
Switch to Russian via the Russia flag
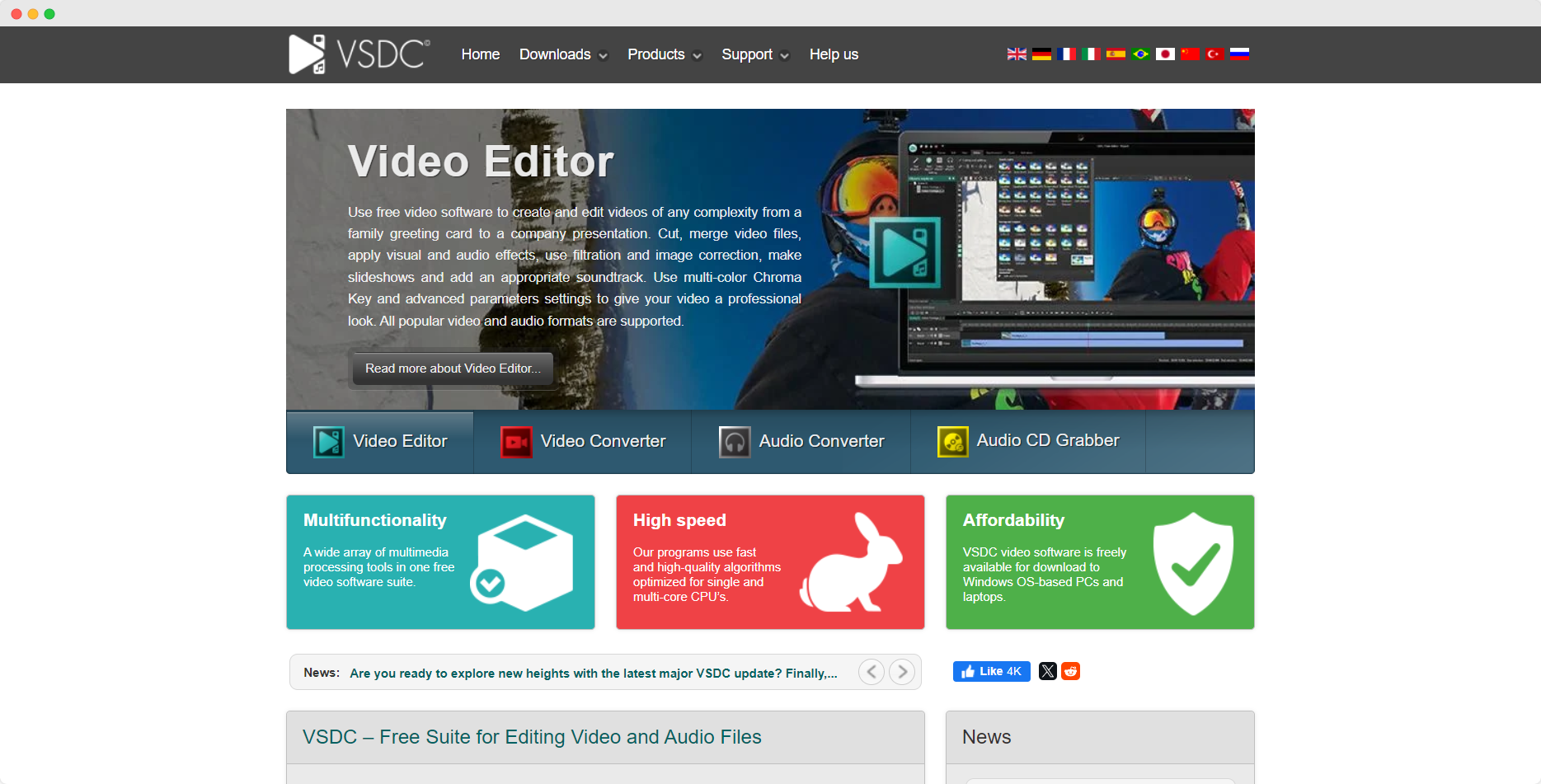(x=1239, y=54)
